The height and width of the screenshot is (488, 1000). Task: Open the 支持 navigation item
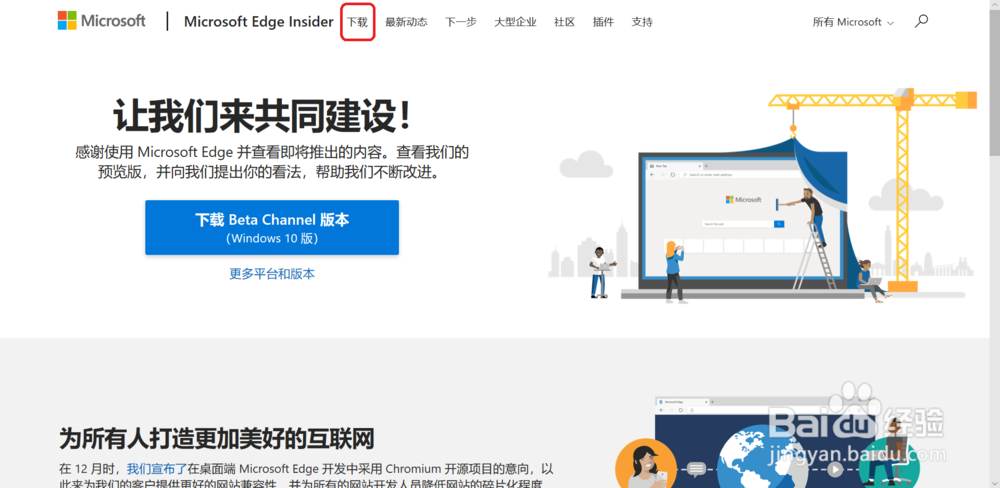pyautogui.click(x=642, y=22)
